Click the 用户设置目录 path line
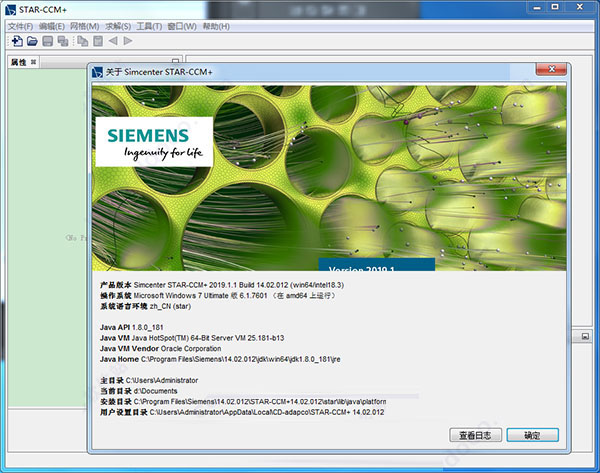This screenshot has height=473, width=600. 242,412
